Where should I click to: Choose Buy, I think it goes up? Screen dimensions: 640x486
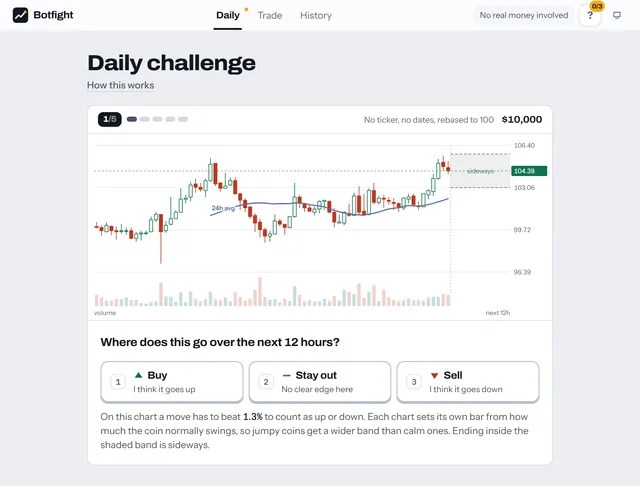(x=172, y=382)
